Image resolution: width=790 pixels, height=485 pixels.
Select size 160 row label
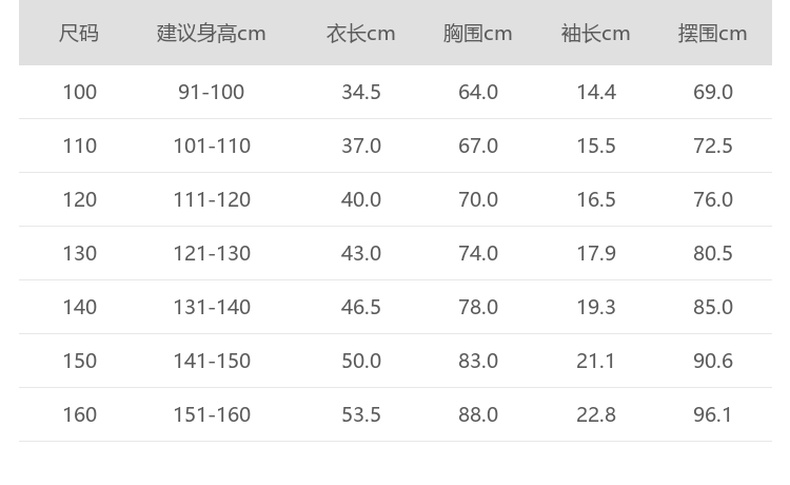pyautogui.click(x=80, y=414)
